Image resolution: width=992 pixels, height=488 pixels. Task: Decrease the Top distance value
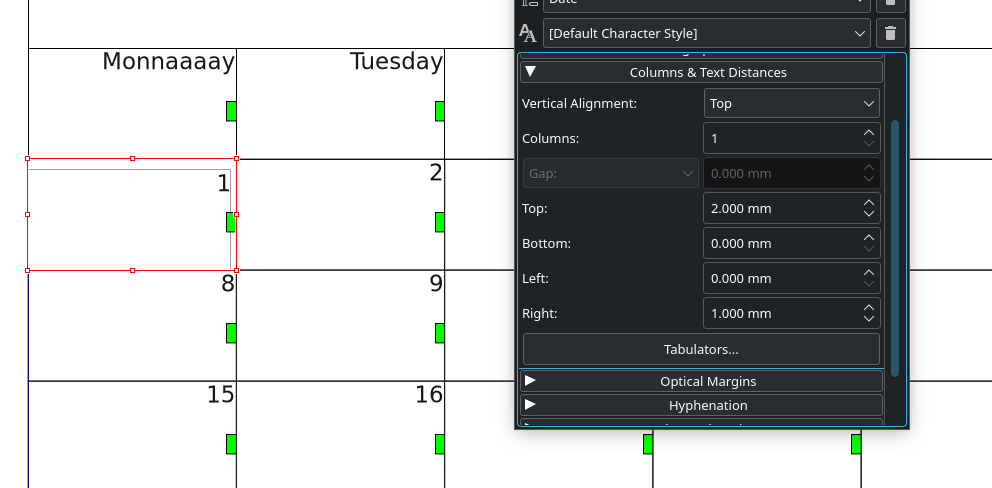868,214
